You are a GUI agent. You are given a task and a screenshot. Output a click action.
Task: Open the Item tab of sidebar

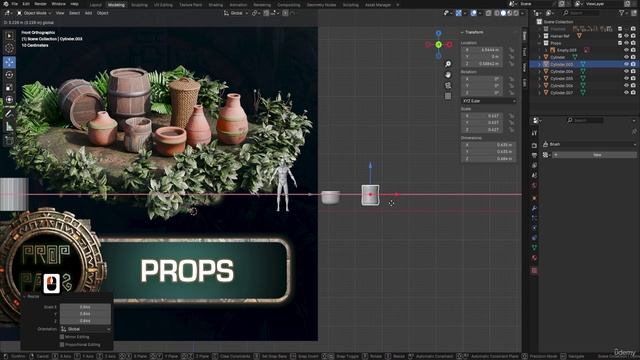click(524, 36)
